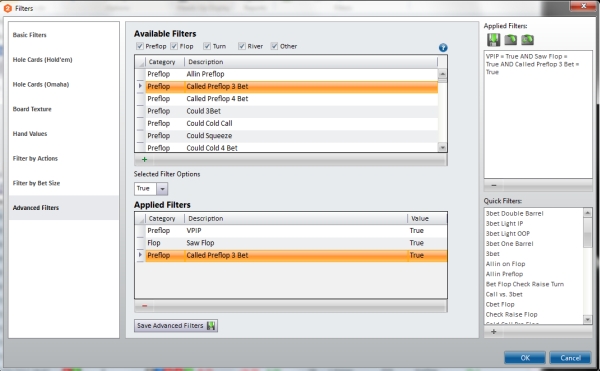The image size is (600, 371).
Task: Choose 3bet Light IP quick filter
Action: click(x=504, y=223)
